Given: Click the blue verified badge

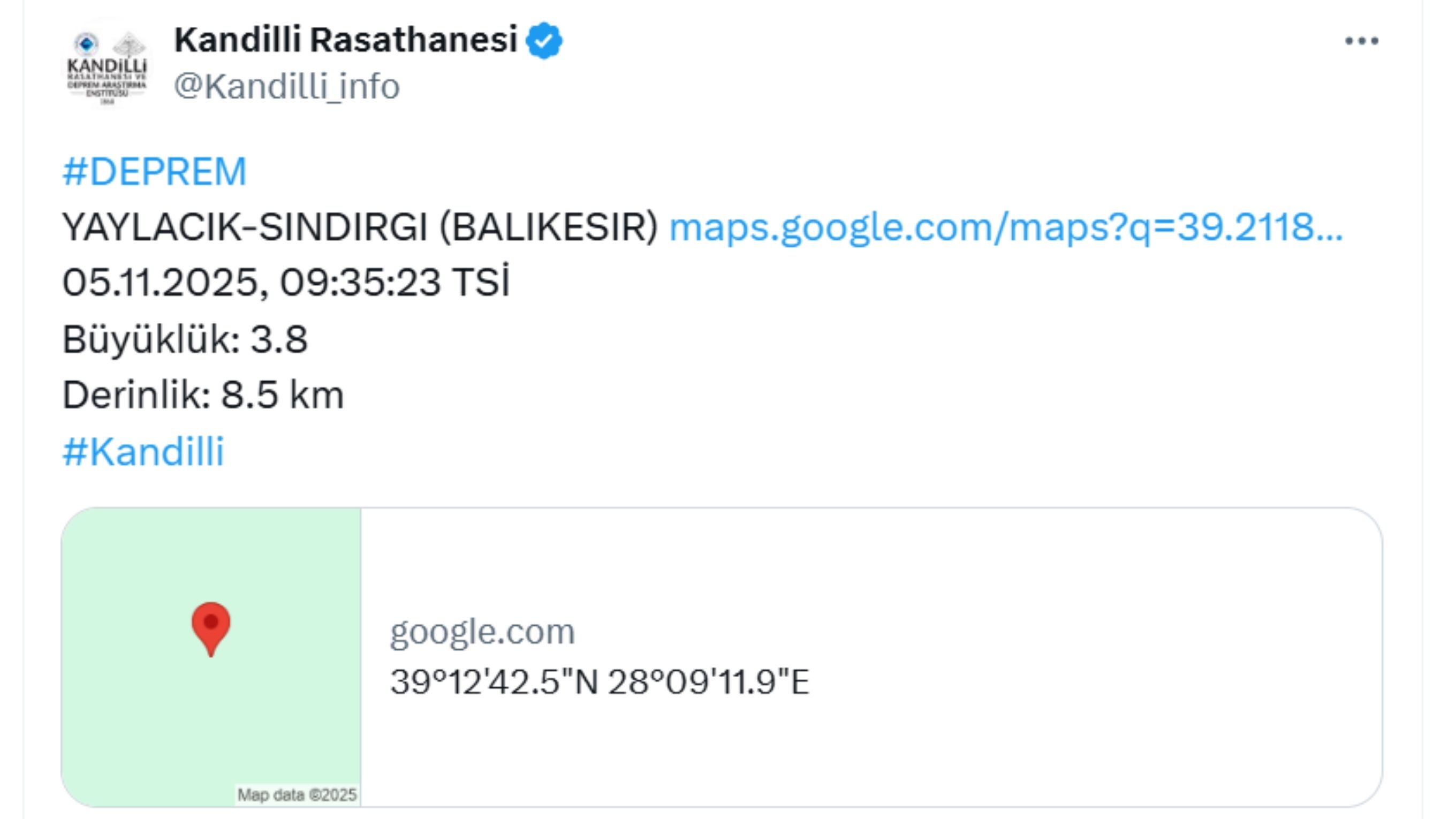Looking at the screenshot, I should 544,40.
